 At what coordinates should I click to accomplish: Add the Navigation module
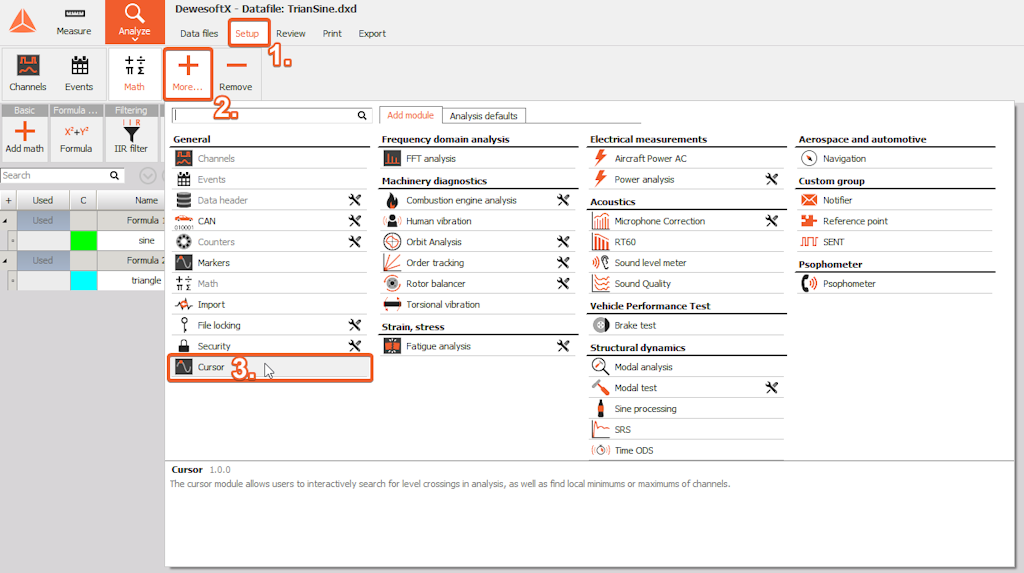click(895, 159)
